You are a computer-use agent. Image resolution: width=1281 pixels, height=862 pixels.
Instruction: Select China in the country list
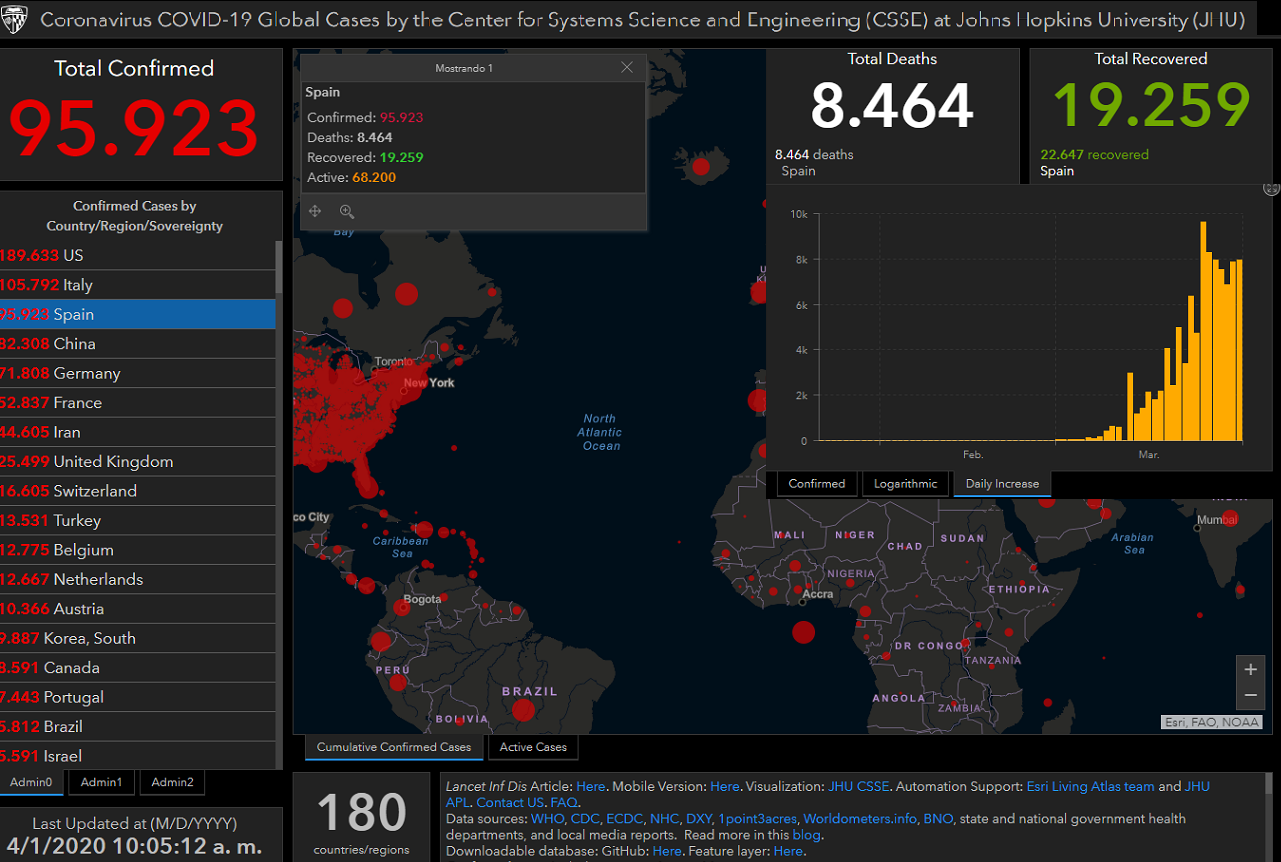coord(138,344)
